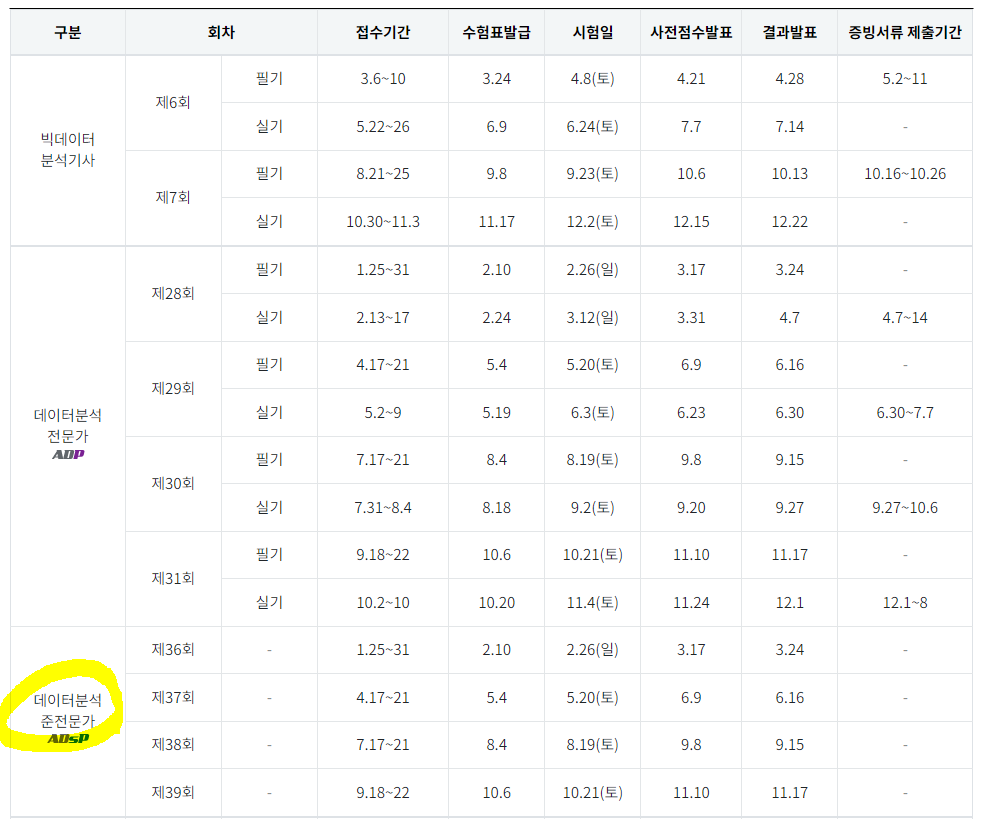Click the 11.4(토) exam date

tap(592, 603)
